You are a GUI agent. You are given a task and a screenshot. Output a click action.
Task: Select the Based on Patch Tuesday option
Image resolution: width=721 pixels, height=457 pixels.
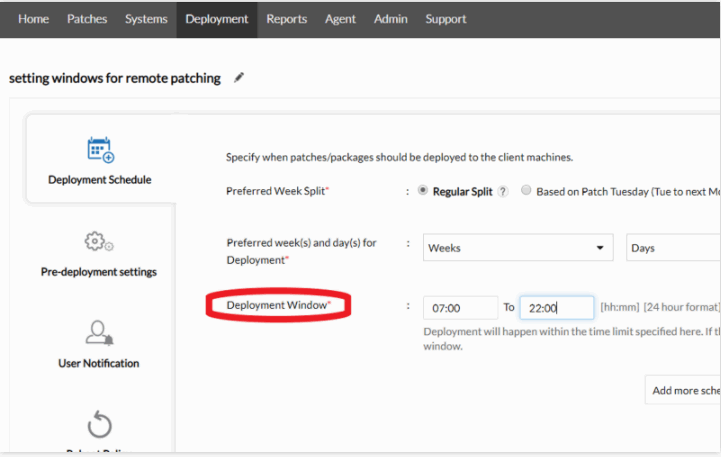pyautogui.click(x=526, y=191)
